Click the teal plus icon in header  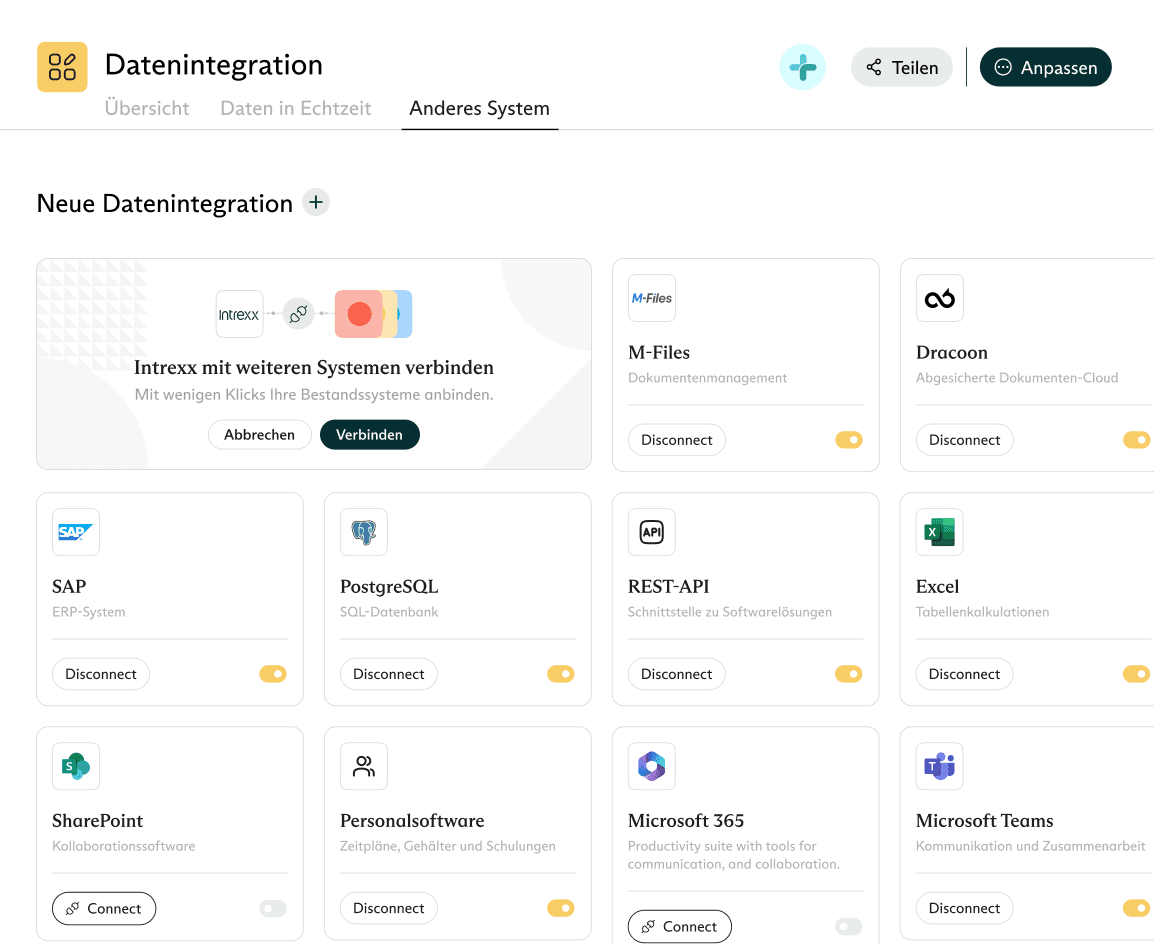point(802,68)
